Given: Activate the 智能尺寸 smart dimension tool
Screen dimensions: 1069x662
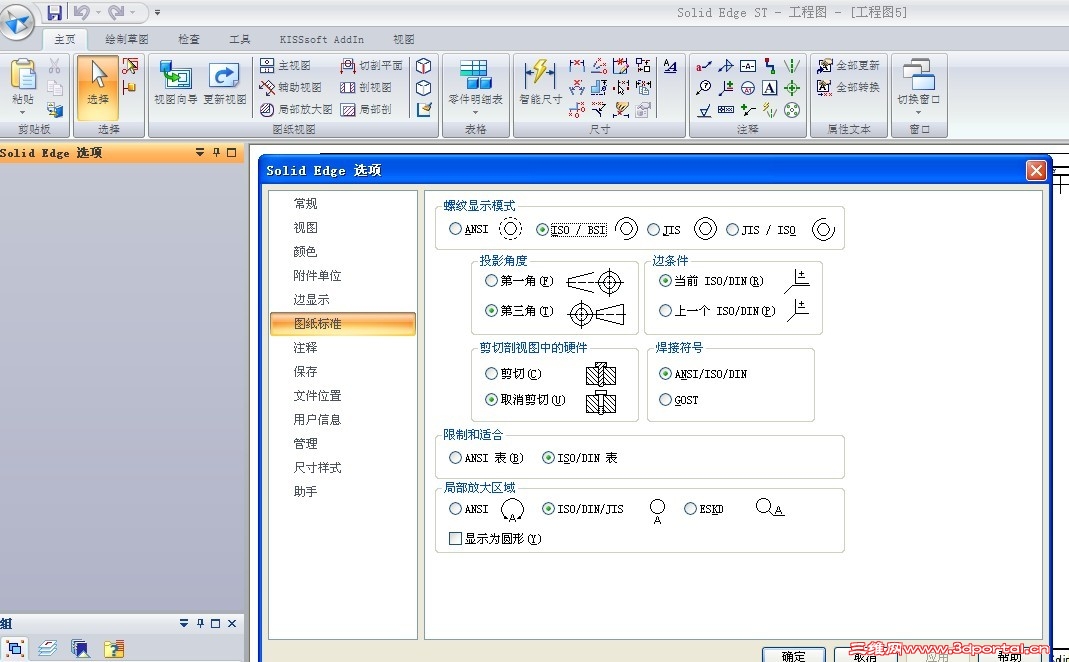Looking at the screenshot, I should pyautogui.click(x=540, y=82).
